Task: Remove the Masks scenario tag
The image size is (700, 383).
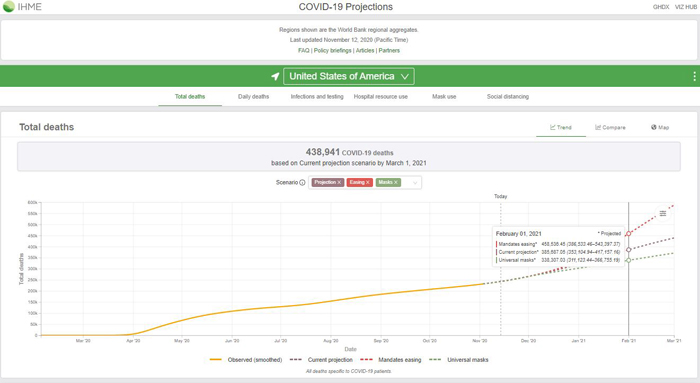Action: (396, 182)
